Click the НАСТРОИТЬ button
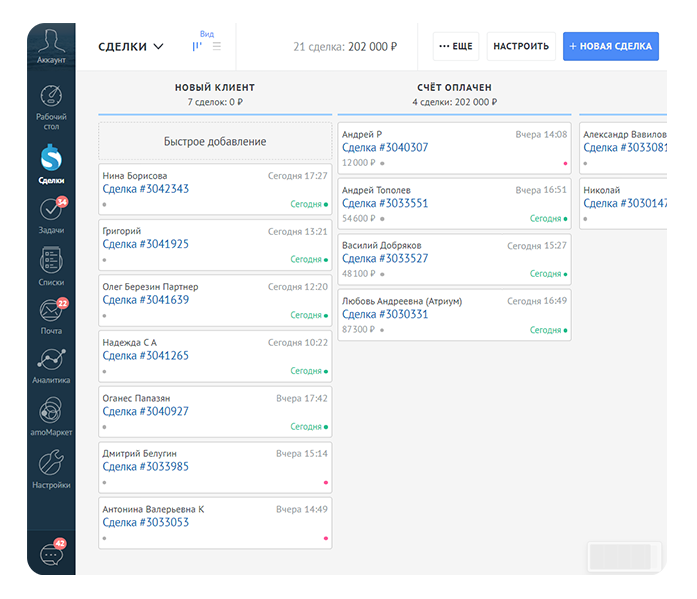 (521, 46)
